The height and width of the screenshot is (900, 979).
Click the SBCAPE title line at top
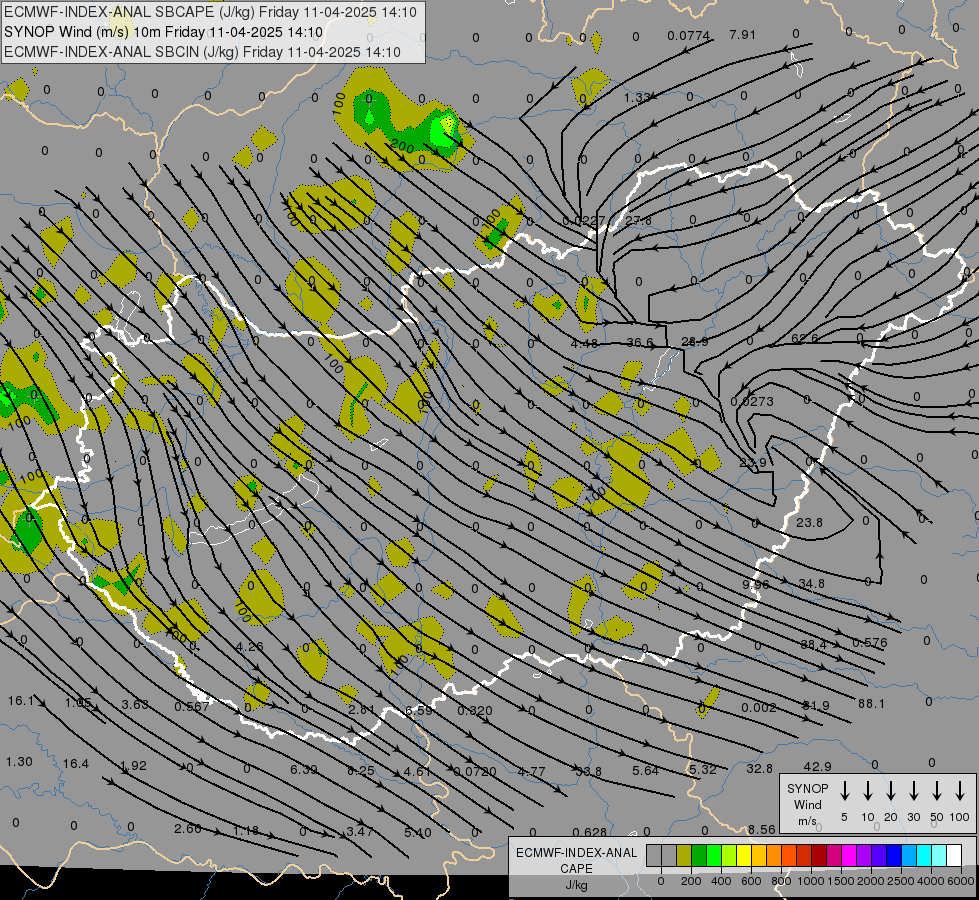(210, 12)
